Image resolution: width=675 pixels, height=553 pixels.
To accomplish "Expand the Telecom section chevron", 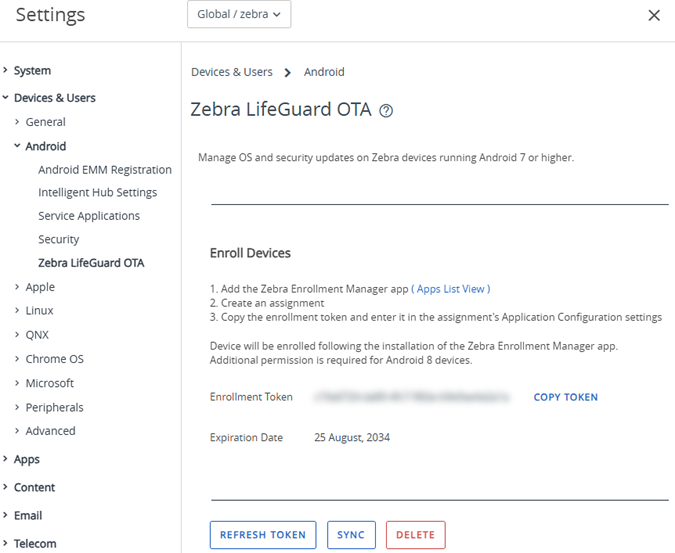I will click(5, 543).
